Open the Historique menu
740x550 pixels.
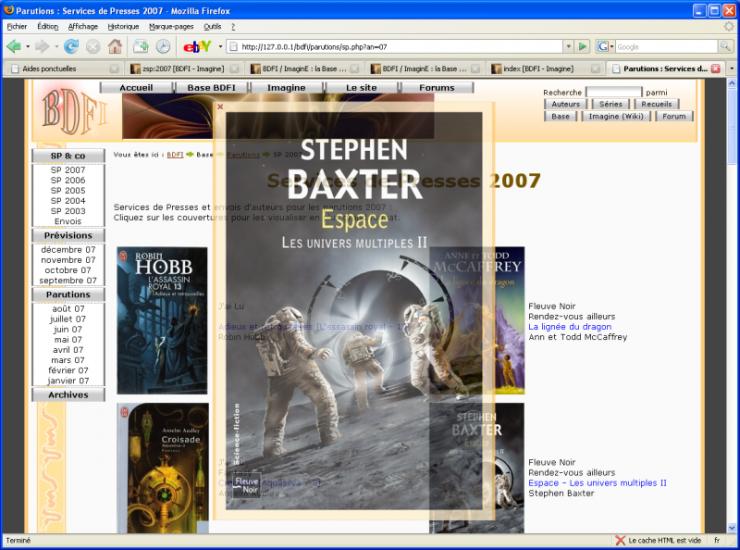tap(123, 26)
